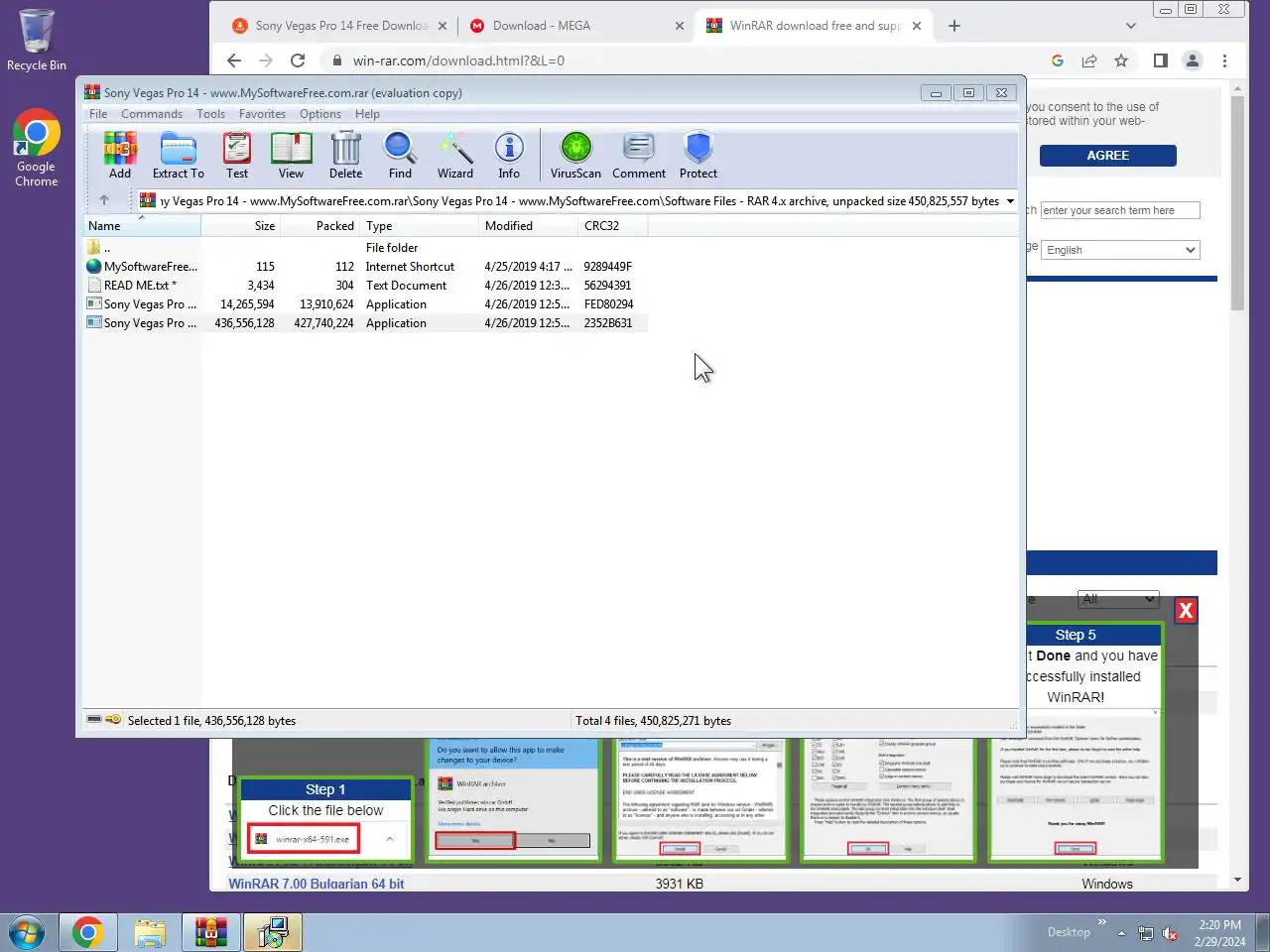Click the Windows Start button
The image size is (1270, 952).
tap(27, 933)
